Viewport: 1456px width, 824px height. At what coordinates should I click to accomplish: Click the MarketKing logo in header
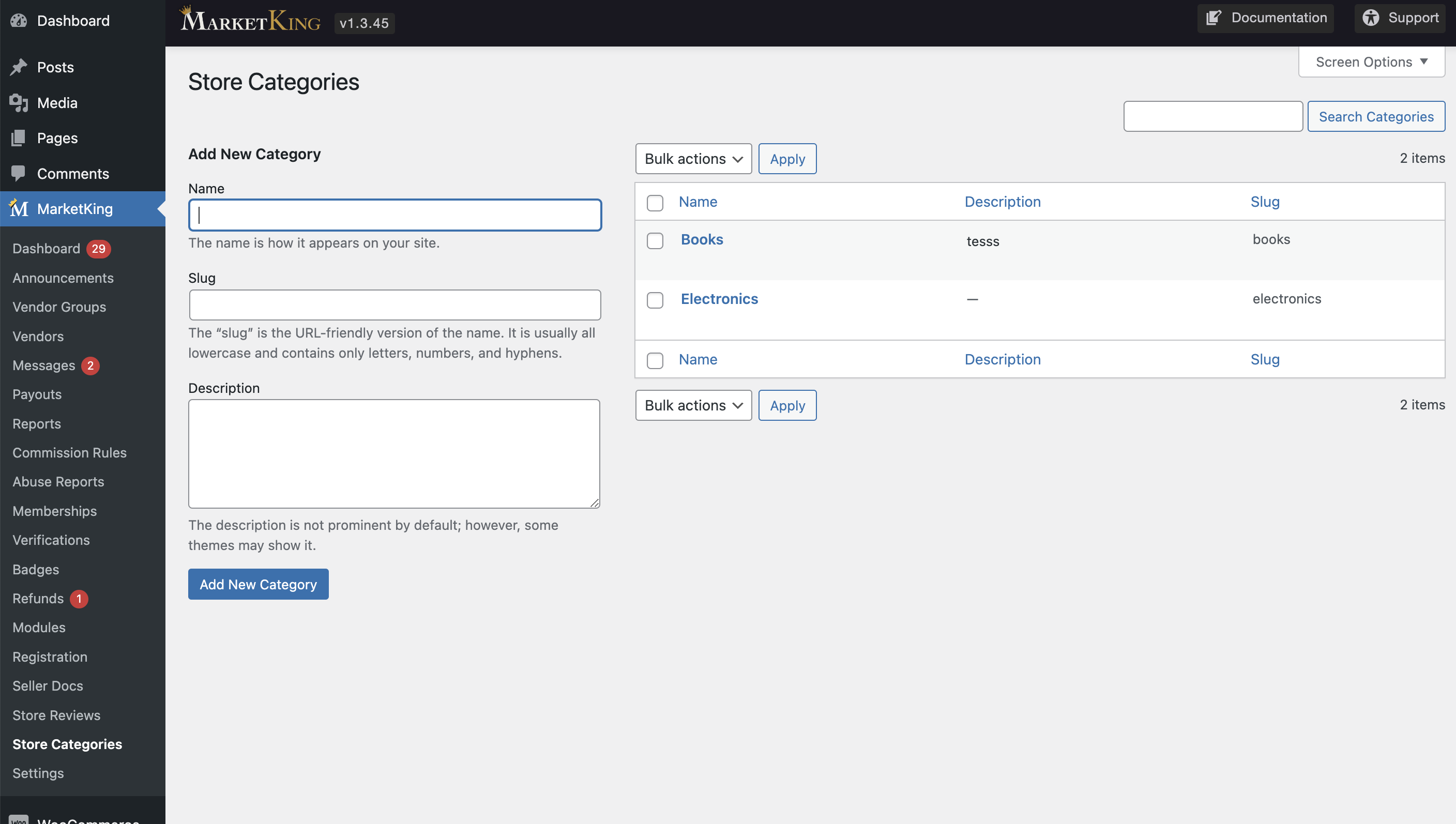click(250, 20)
